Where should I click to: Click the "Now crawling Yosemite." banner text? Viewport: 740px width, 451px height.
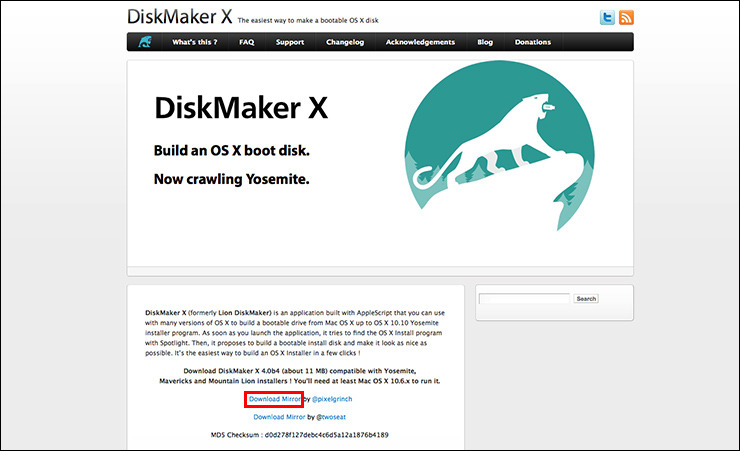(x=231, y=179)
